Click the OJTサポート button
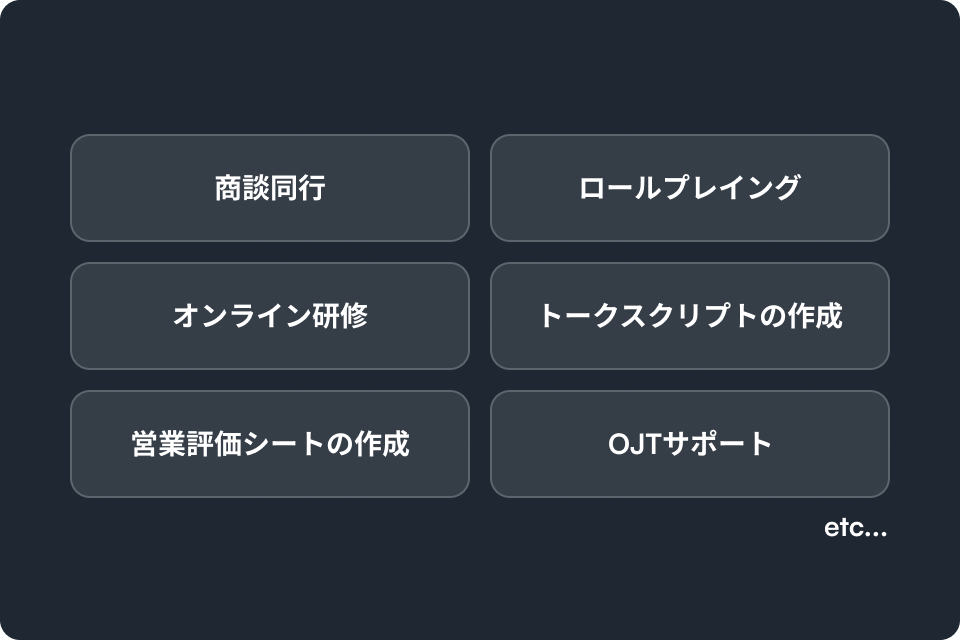 tap(690, 444)
